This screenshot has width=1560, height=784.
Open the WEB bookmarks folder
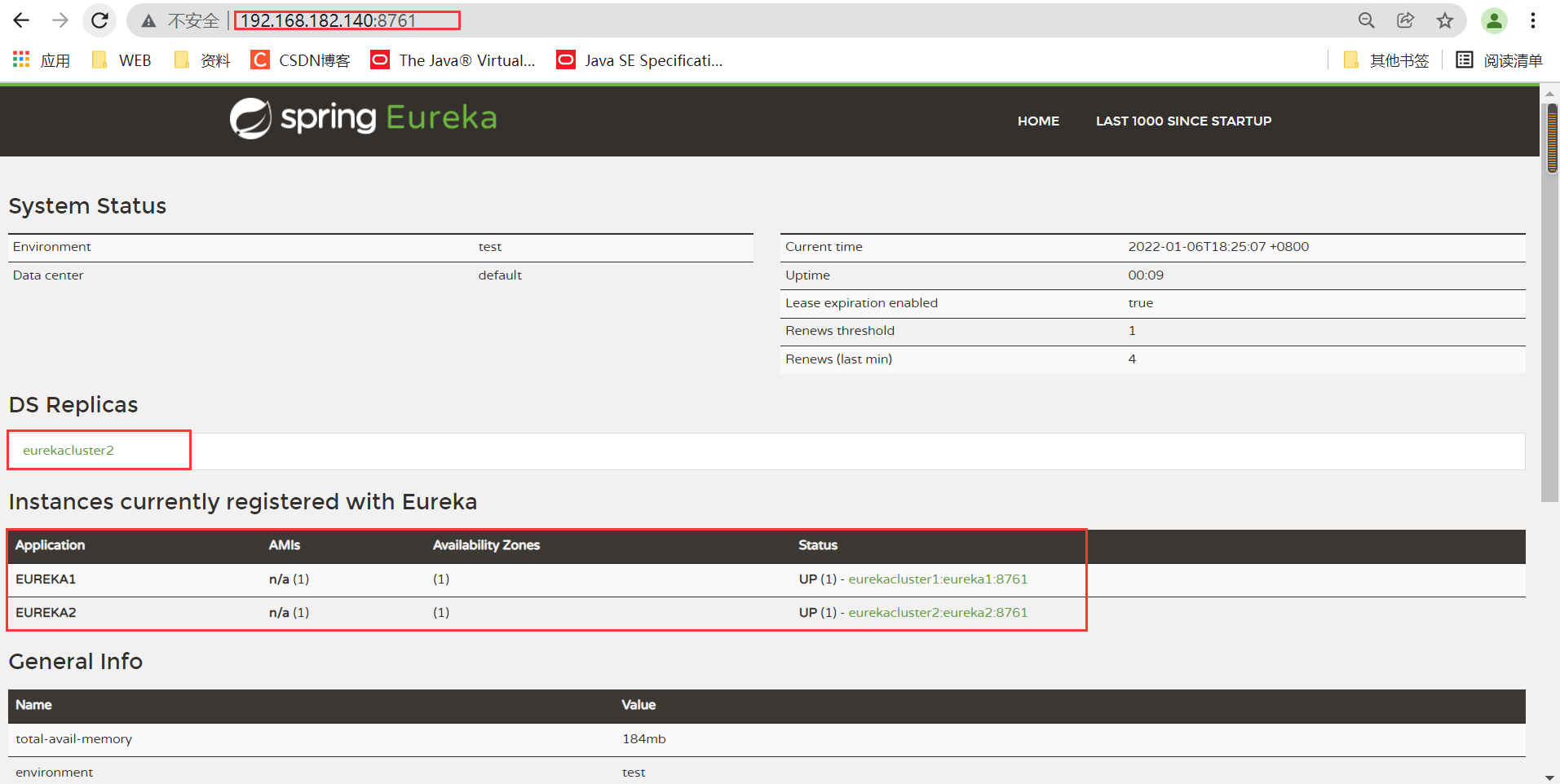tap(122, 60)
